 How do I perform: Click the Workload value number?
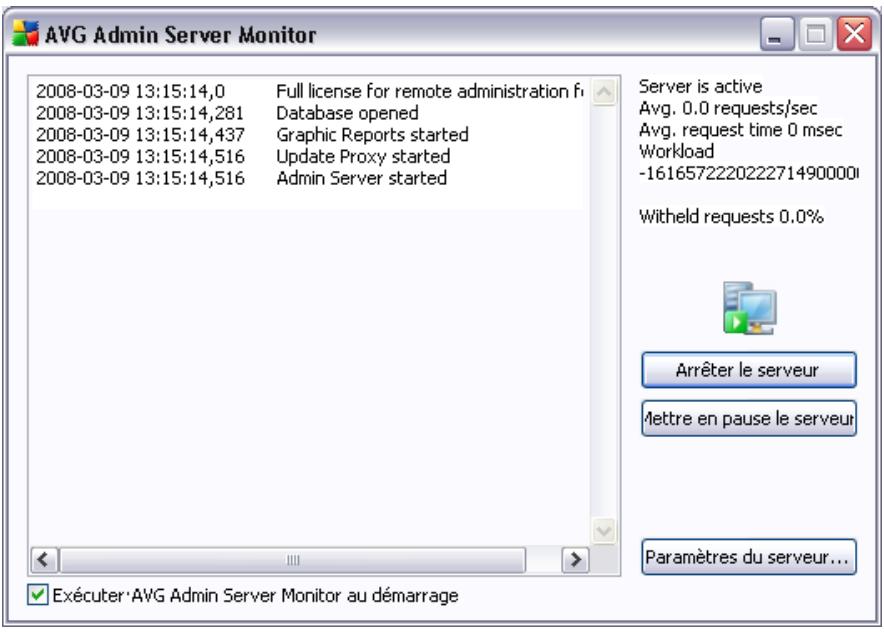749,173
